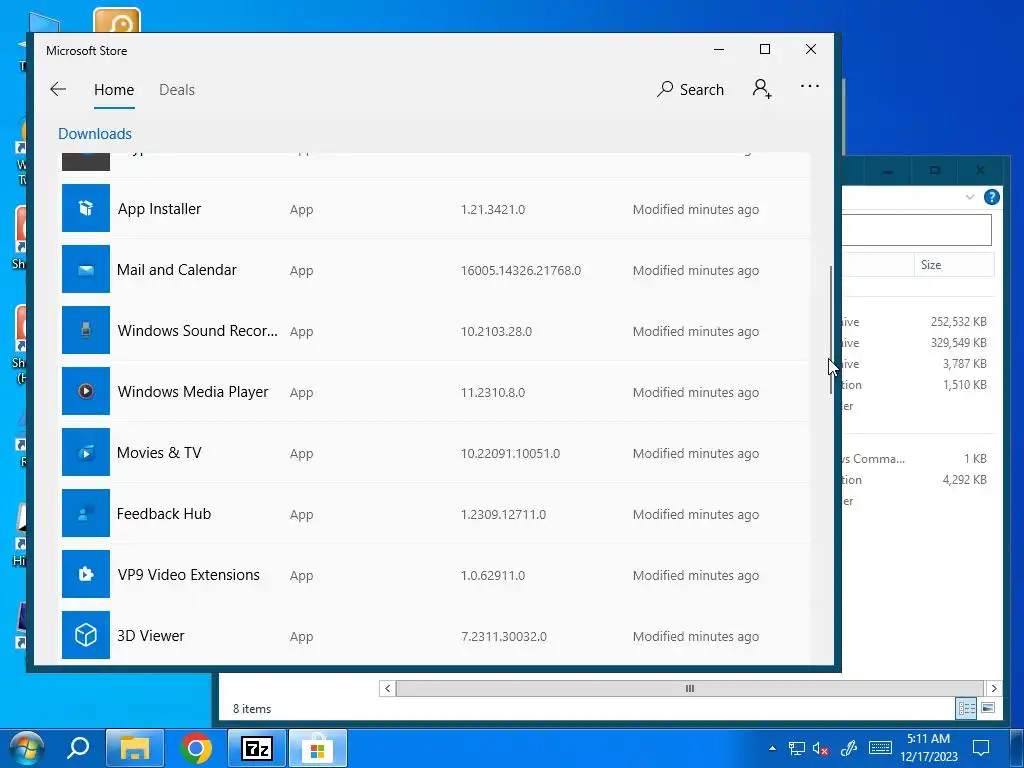Select the Deals tab in Store
Screen dimensions: 1024x768
177,90
